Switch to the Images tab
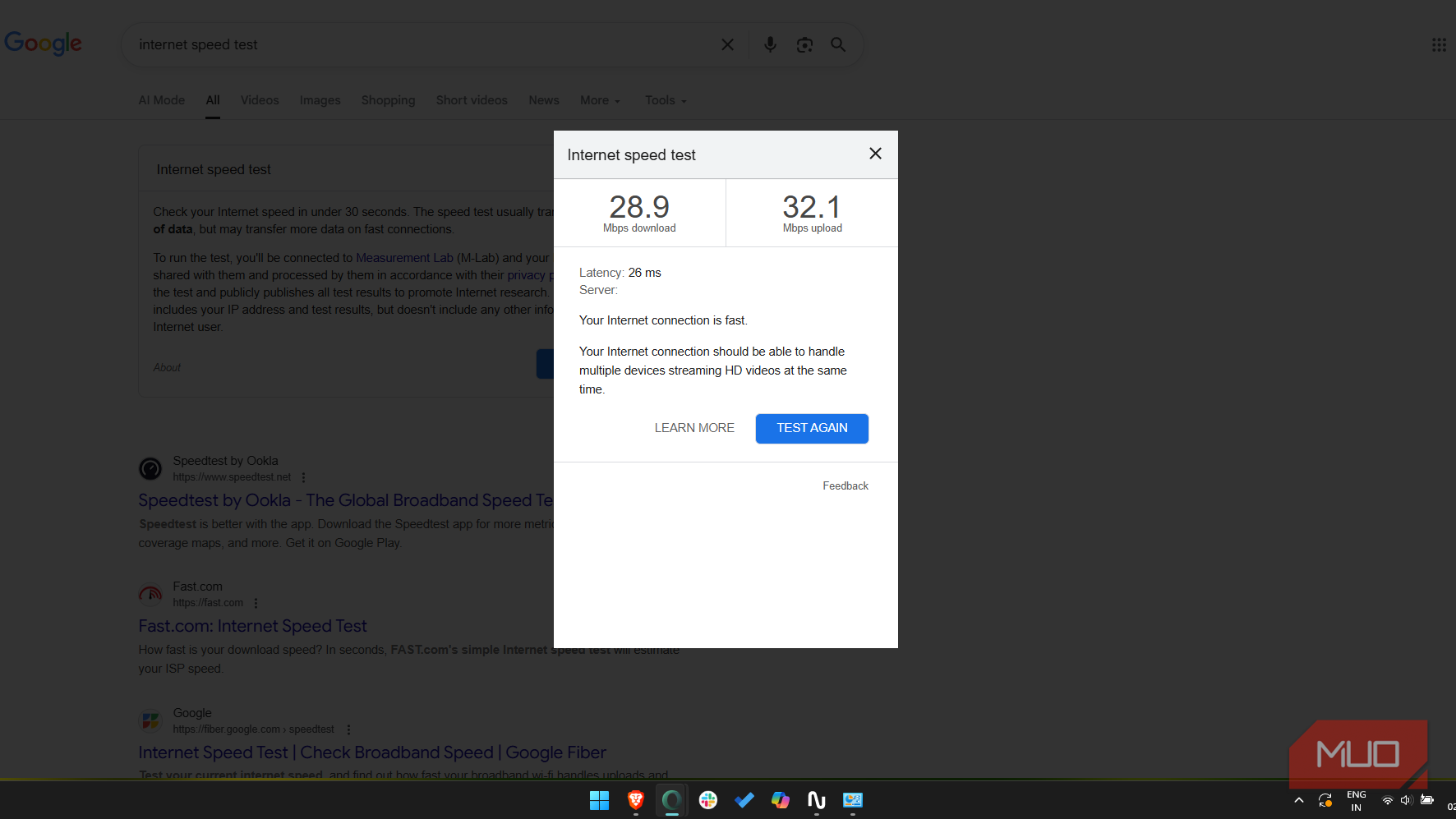Viewport: 1456px width, 819px height. 320,100
